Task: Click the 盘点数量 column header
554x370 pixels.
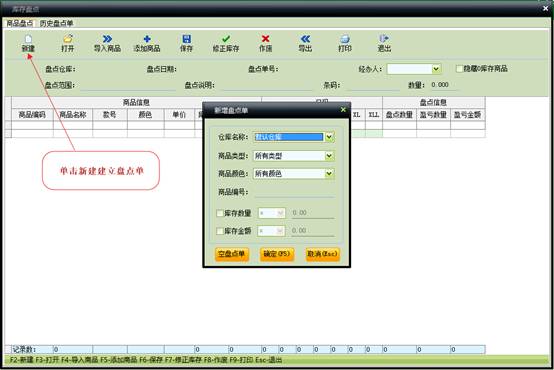Action: 399,114
